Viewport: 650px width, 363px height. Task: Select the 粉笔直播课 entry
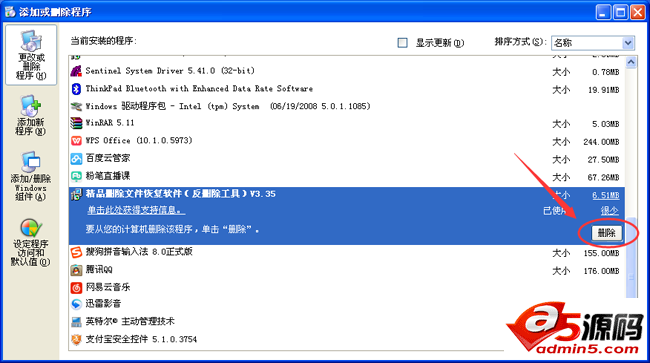tap(347, 177)
